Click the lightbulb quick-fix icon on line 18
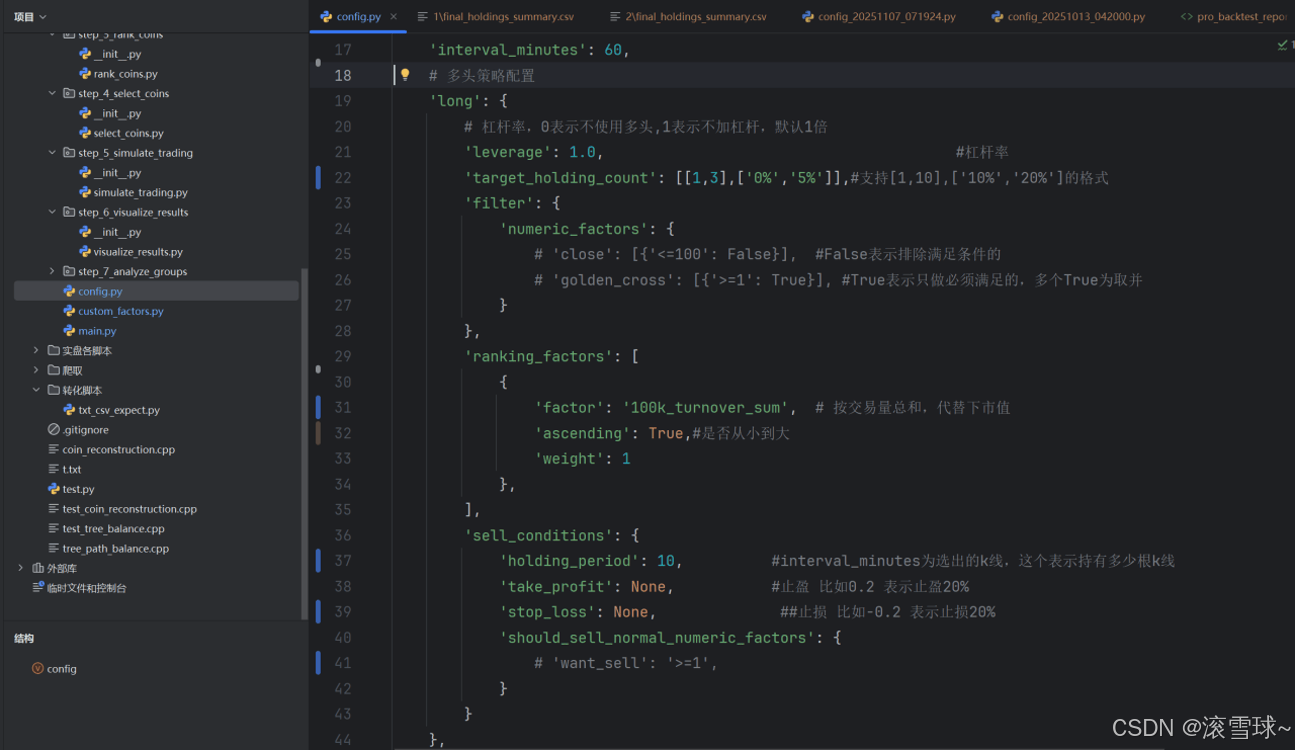This screenshot has height=750, width=1296. point(405,75)
